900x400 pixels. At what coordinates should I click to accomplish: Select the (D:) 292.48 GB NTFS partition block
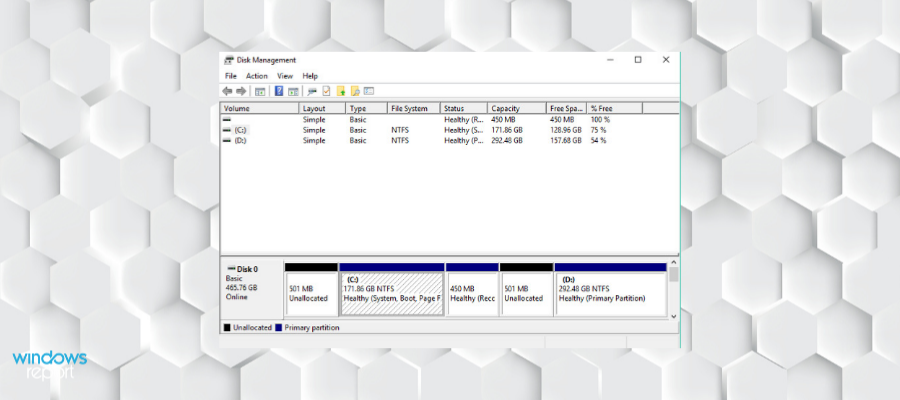point(611,290)
